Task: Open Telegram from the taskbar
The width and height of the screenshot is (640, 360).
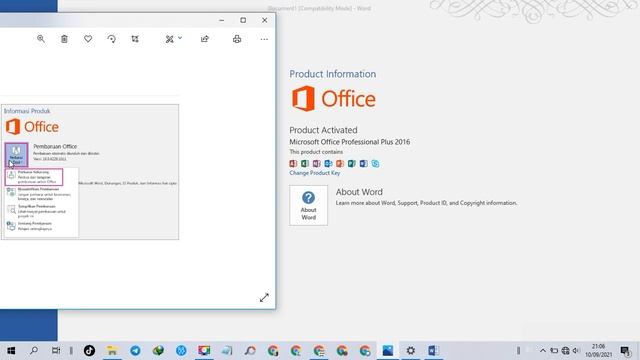Action: point(135,351)
